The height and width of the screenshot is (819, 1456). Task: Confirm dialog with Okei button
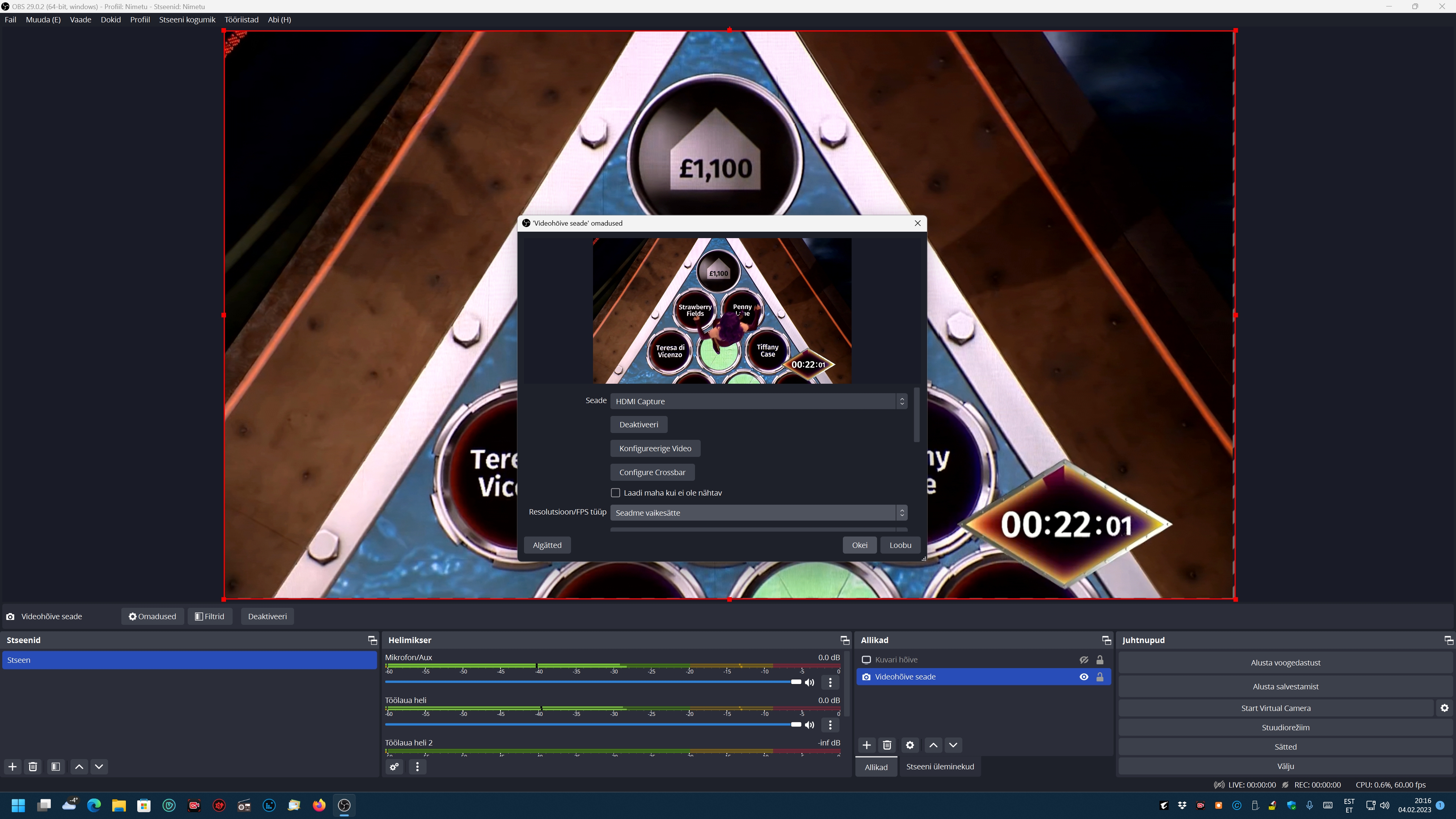pyautogui.click(x=860, y=545)
